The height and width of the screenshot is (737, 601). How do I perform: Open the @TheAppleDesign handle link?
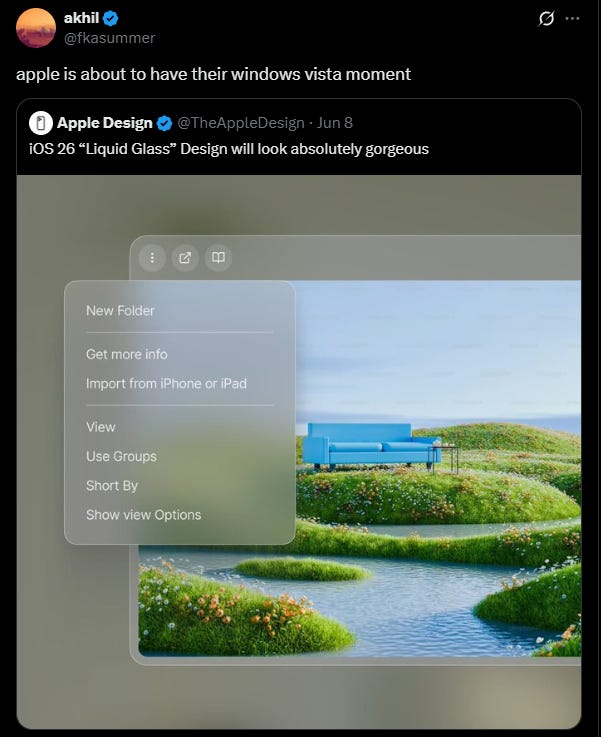click(x=241, y=123)
